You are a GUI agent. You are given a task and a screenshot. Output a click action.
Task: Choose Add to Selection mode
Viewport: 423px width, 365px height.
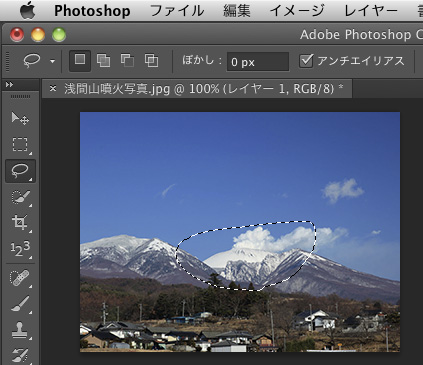(103, 61)
